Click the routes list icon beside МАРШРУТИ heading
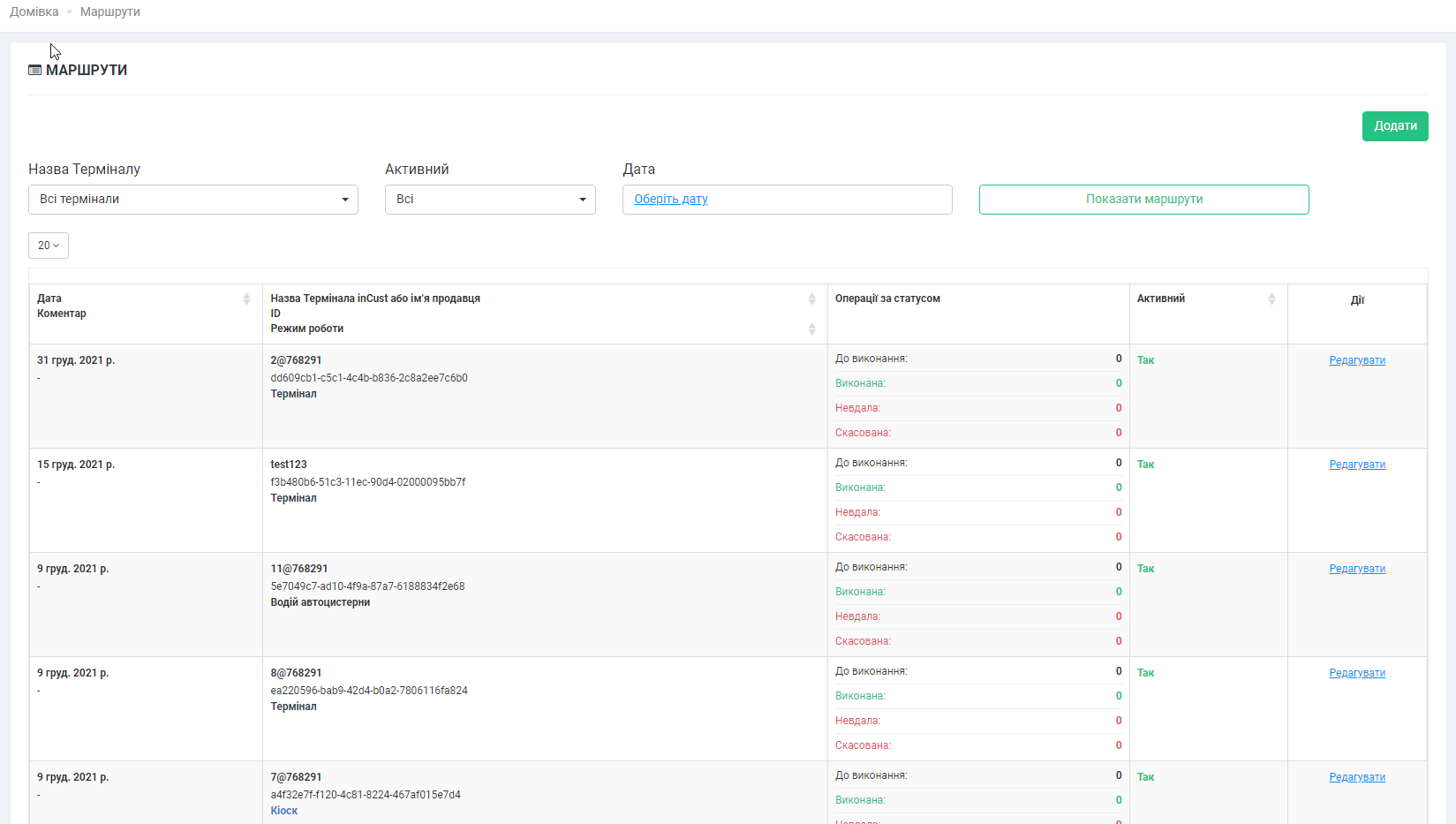Screen dimensions: 1456x824 click(x=34, y=71)
